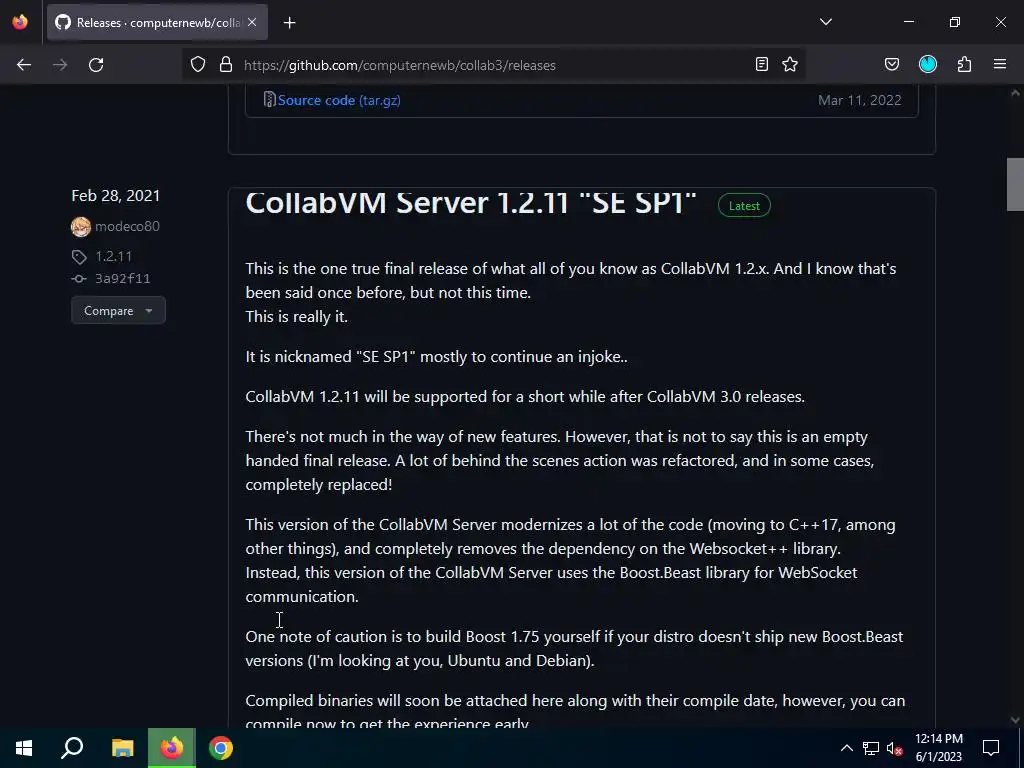This screenshot has height=768, width=1024.
Task: Click the Firefox logo in title bar
Action: [x=20, y=22]
